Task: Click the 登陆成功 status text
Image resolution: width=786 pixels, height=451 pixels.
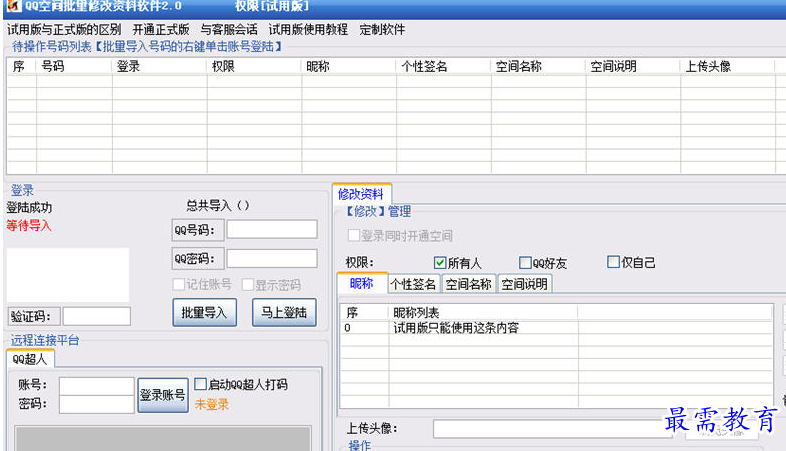Action: tap(29, 207)
